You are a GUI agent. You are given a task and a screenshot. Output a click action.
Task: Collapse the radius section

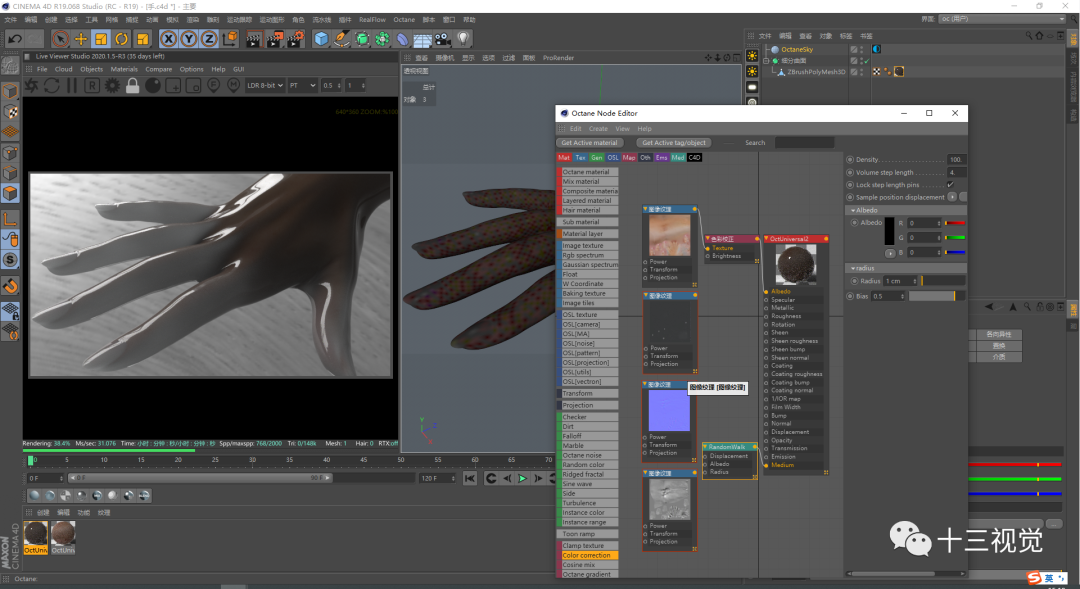(x=853, y=268)
